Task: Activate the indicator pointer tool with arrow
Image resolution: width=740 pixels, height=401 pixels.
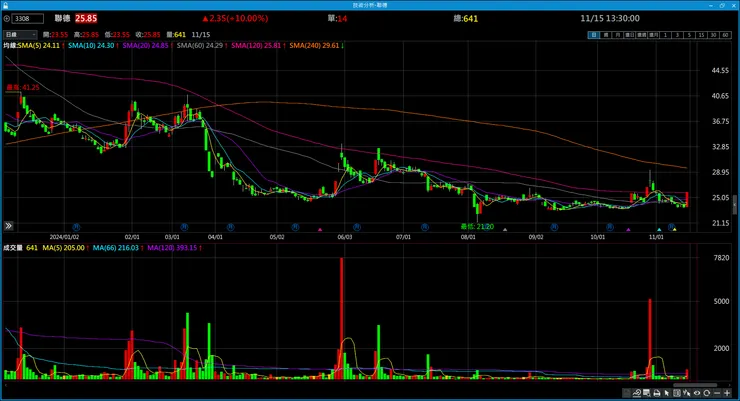Action: 687,393
